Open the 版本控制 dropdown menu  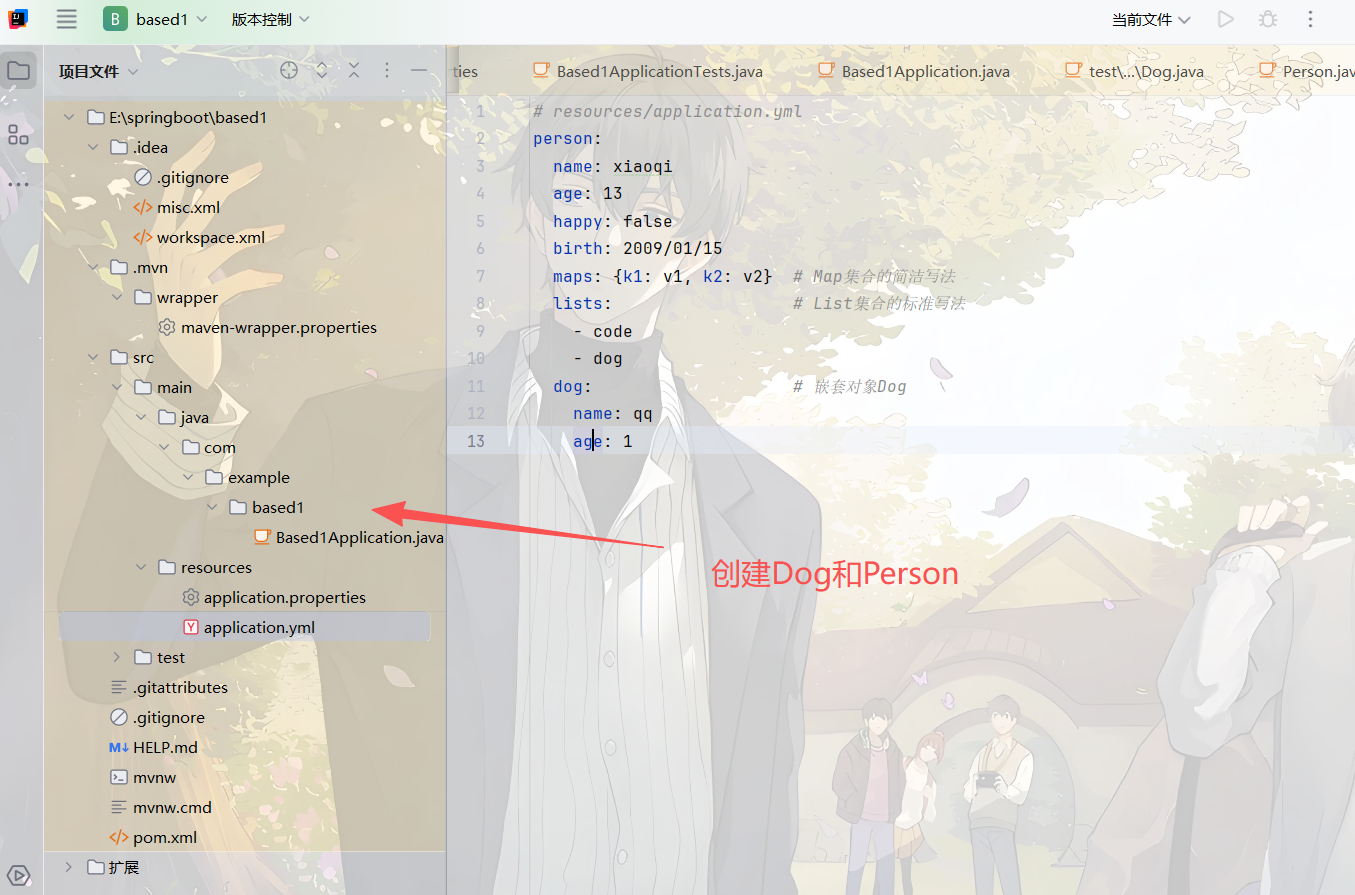[270, 19]
